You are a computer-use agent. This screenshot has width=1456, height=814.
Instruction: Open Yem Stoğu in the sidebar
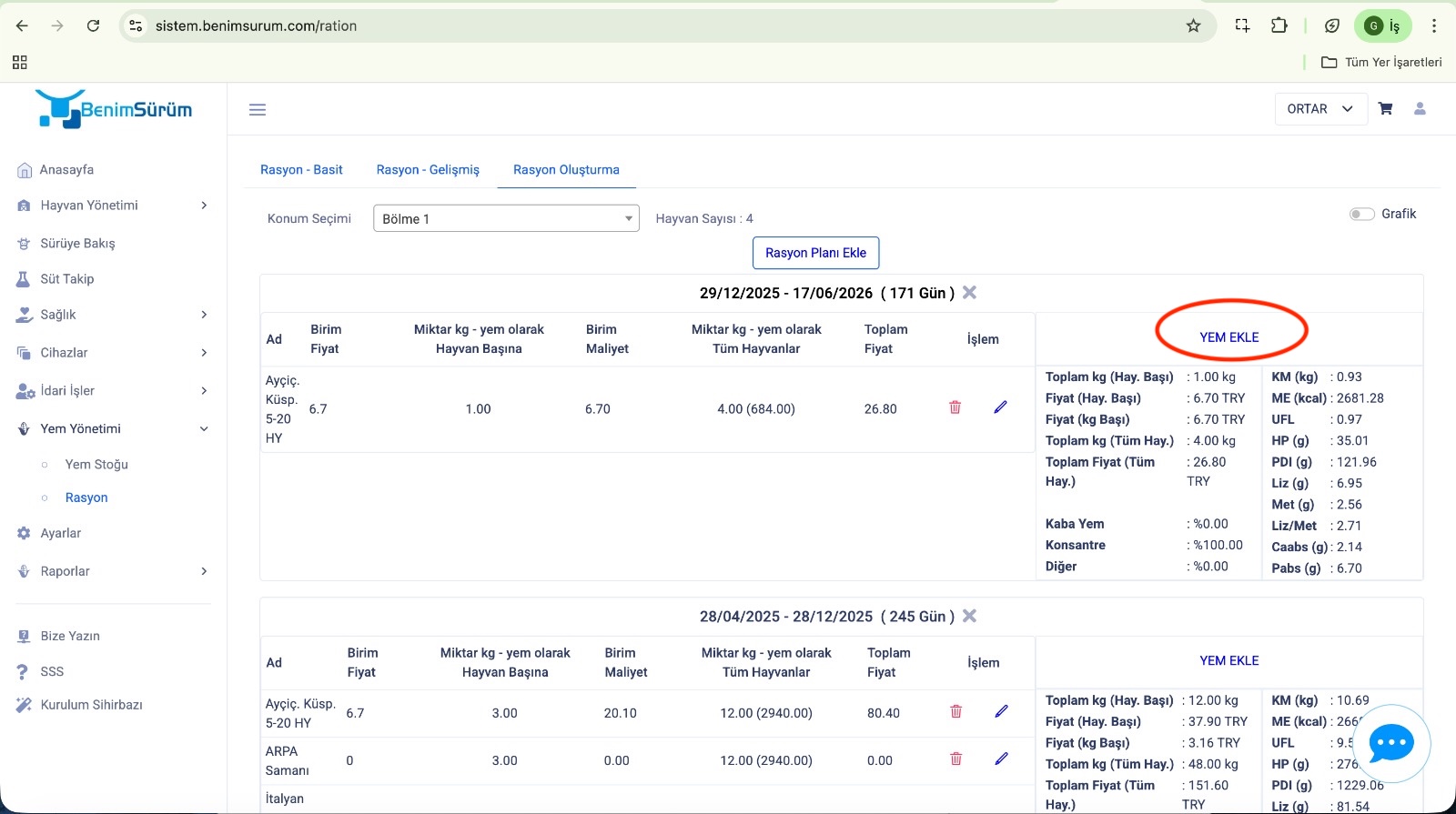point(96,465)
